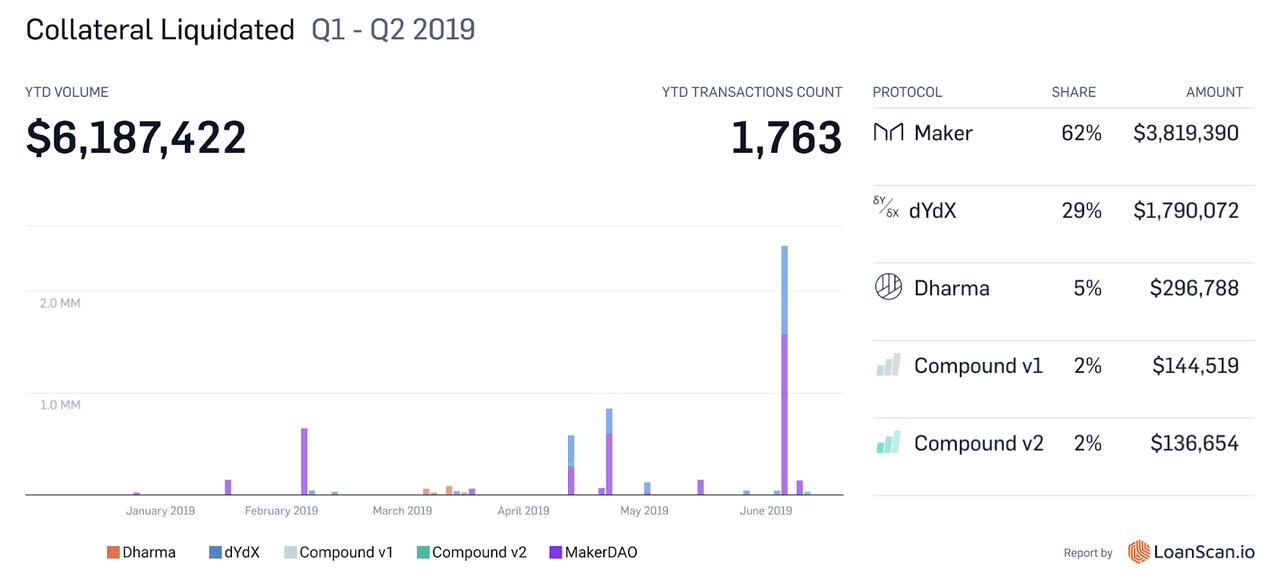Image resolution: width=1280 pixels, height=579 pixels.
Task: Click the 5% share value
Action: click(1087, 288)
